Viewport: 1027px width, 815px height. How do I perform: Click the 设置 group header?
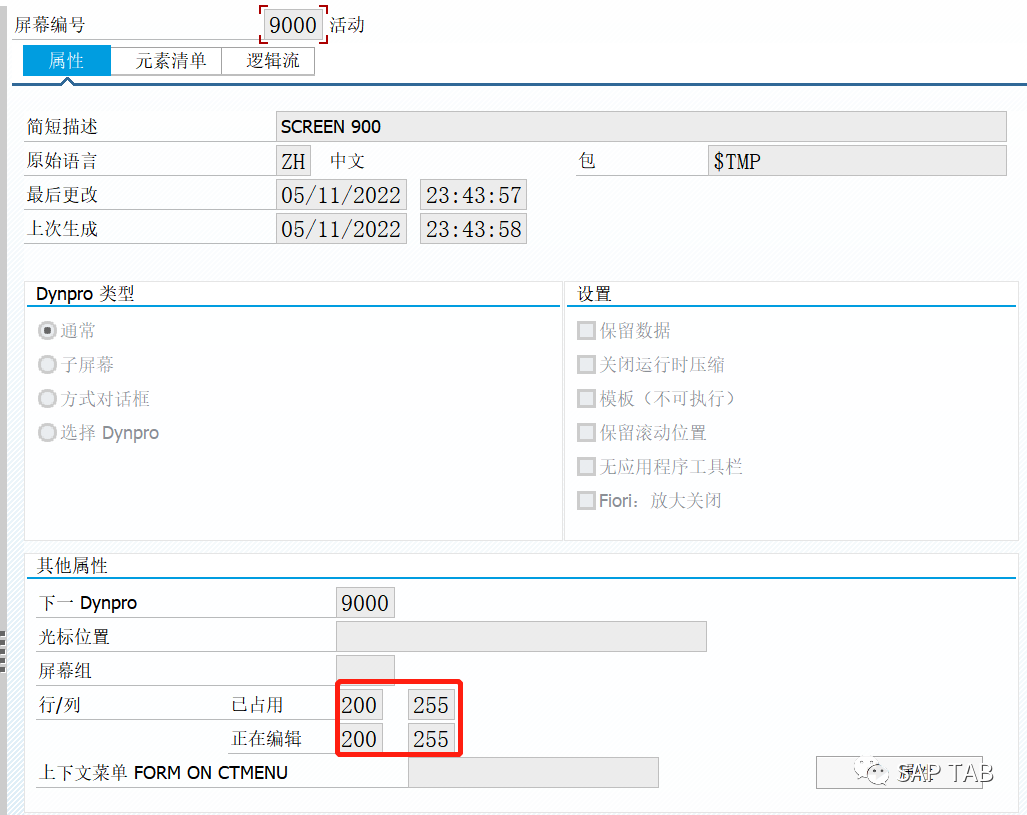tap(594, 294)
